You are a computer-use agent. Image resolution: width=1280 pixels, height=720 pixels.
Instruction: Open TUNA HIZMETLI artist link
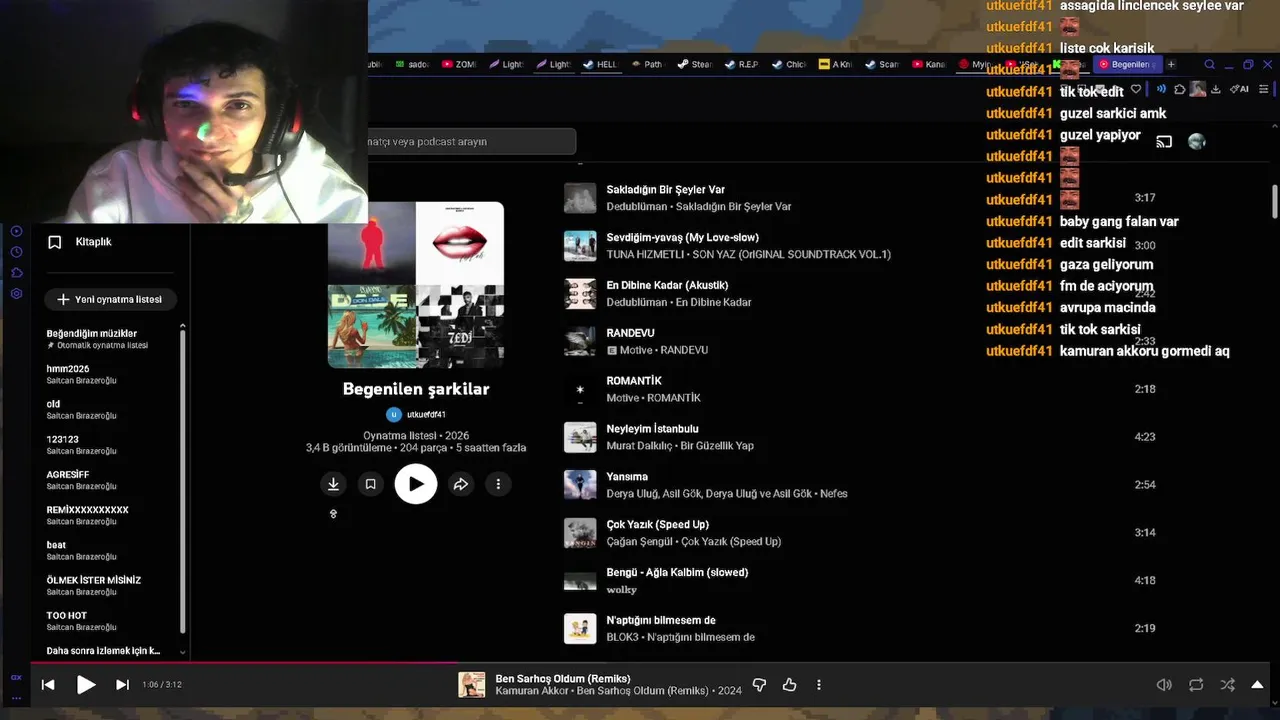[x=645, y=255]
